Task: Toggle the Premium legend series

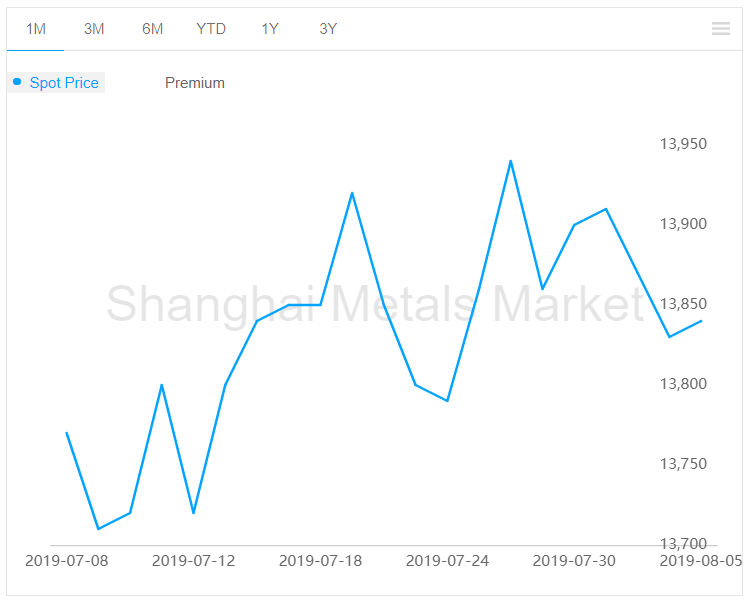Action: (x=195, y=83)
